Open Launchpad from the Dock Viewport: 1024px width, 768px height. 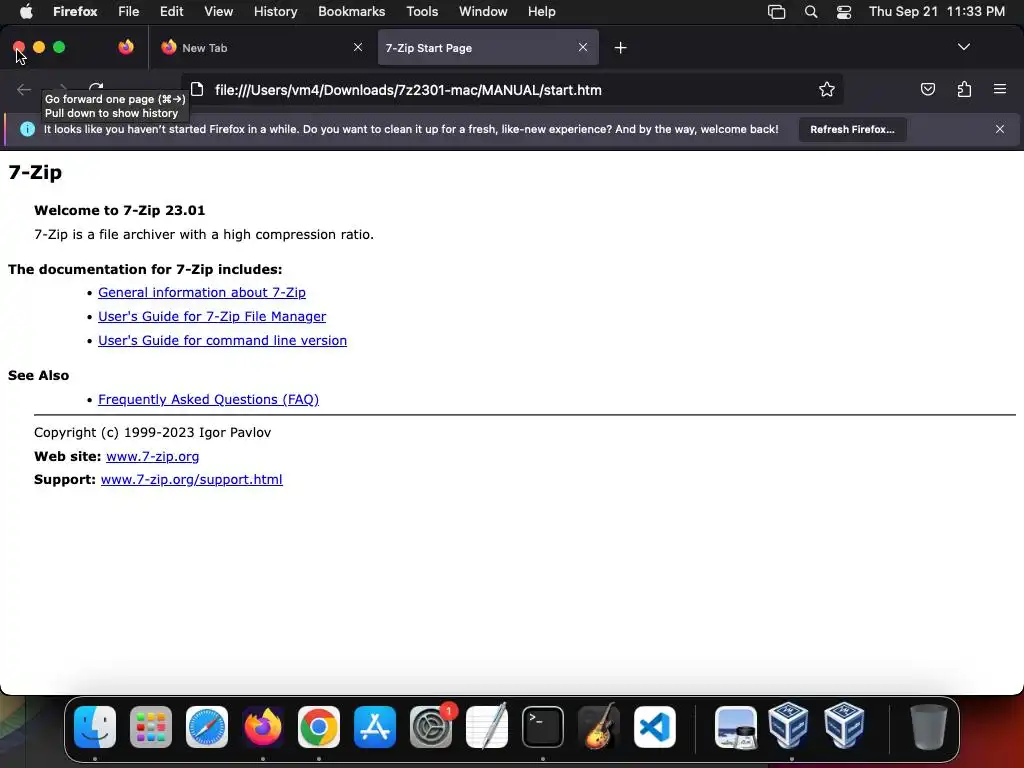(151, 727)
